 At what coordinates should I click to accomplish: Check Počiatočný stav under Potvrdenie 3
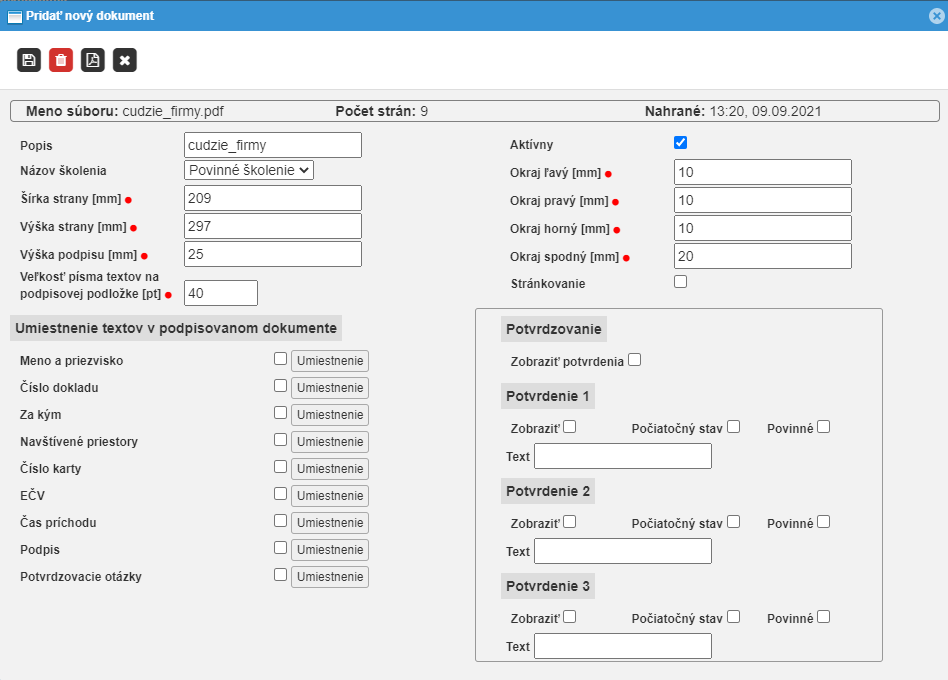click(734, 617)
